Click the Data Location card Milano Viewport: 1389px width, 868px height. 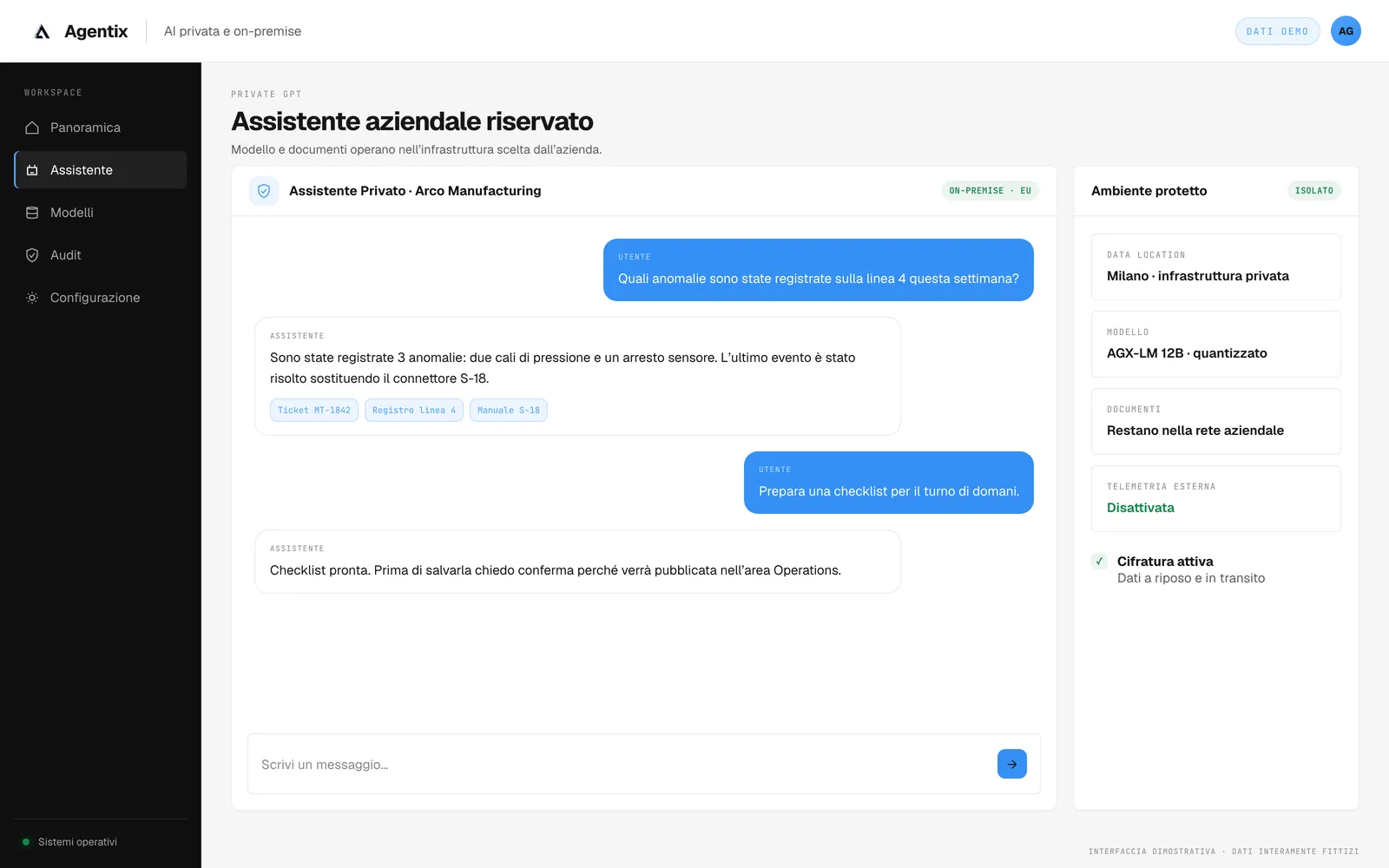pyautogui.click(x=1216, y=266)
